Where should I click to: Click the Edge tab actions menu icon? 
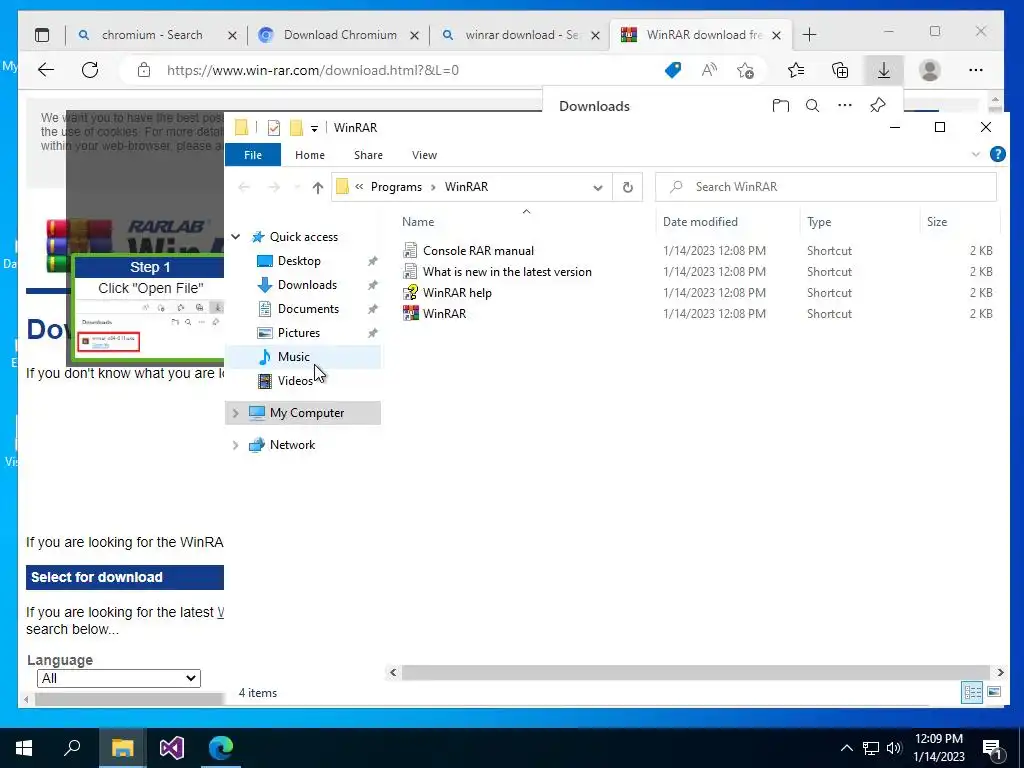pyautogui.click(x=42, y=35)
